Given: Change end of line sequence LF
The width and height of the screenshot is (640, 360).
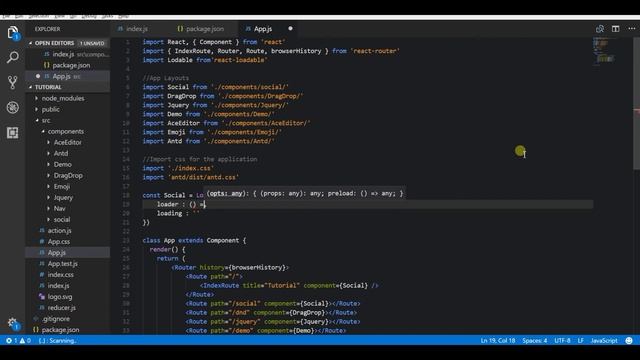Looking at the screenshot, I should (580, 340).
